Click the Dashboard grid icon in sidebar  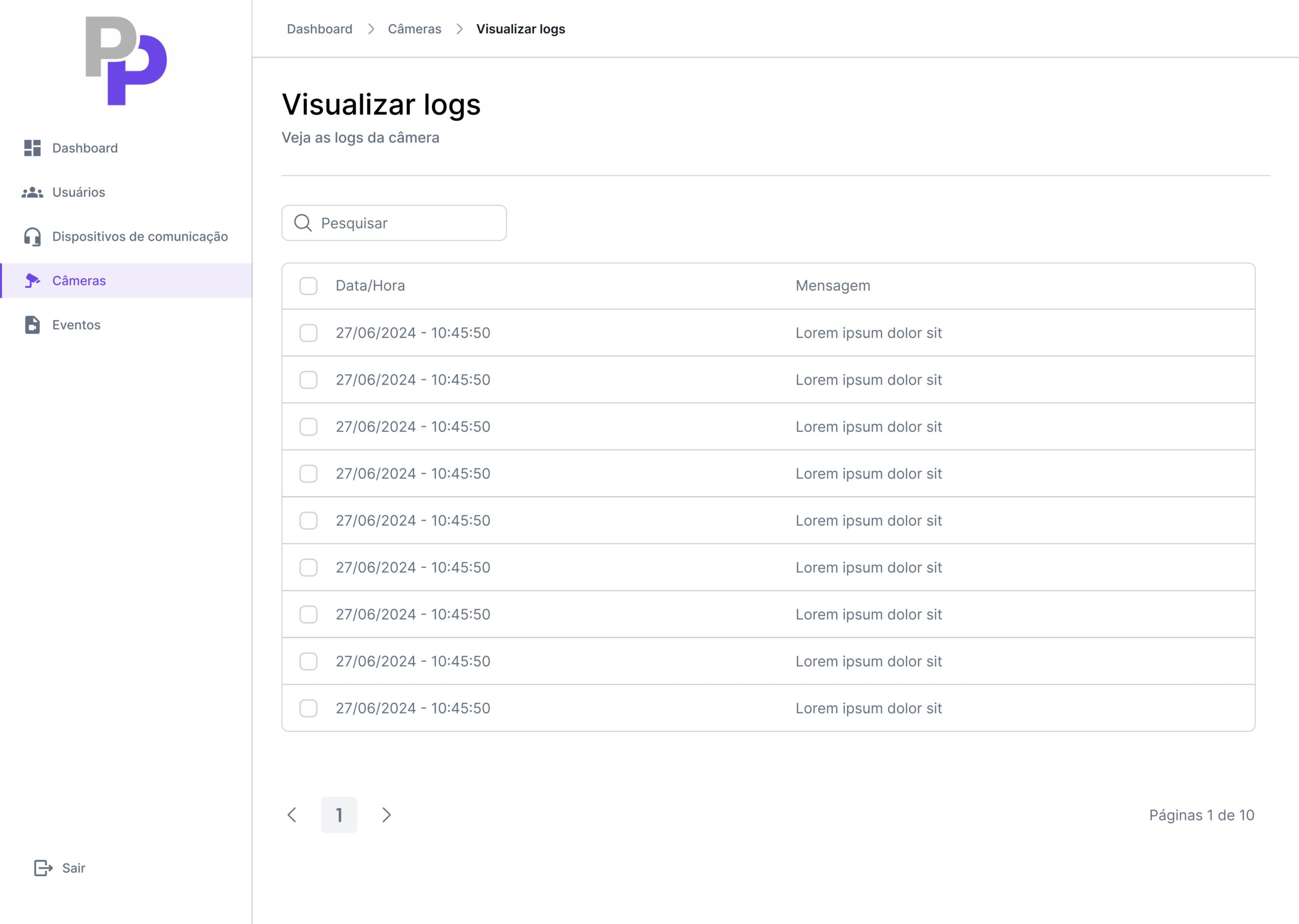[x=32, y=148]
